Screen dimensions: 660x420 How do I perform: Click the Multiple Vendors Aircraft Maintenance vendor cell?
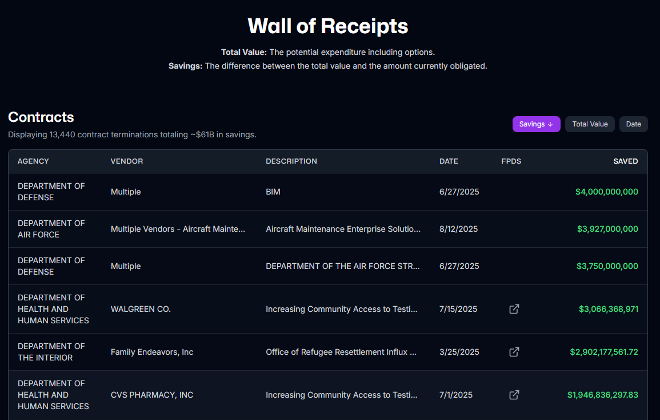tap(177, 229)
